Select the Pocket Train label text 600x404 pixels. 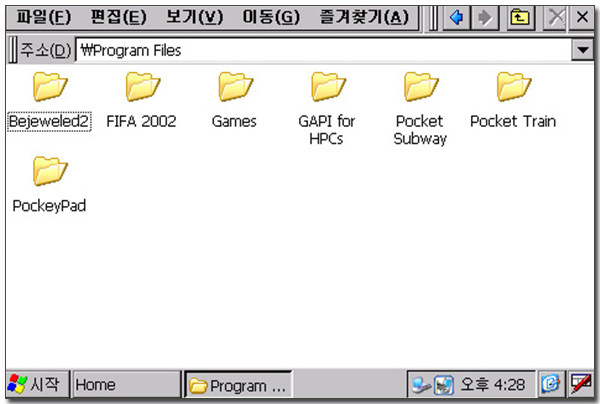[x=513, y=121]
